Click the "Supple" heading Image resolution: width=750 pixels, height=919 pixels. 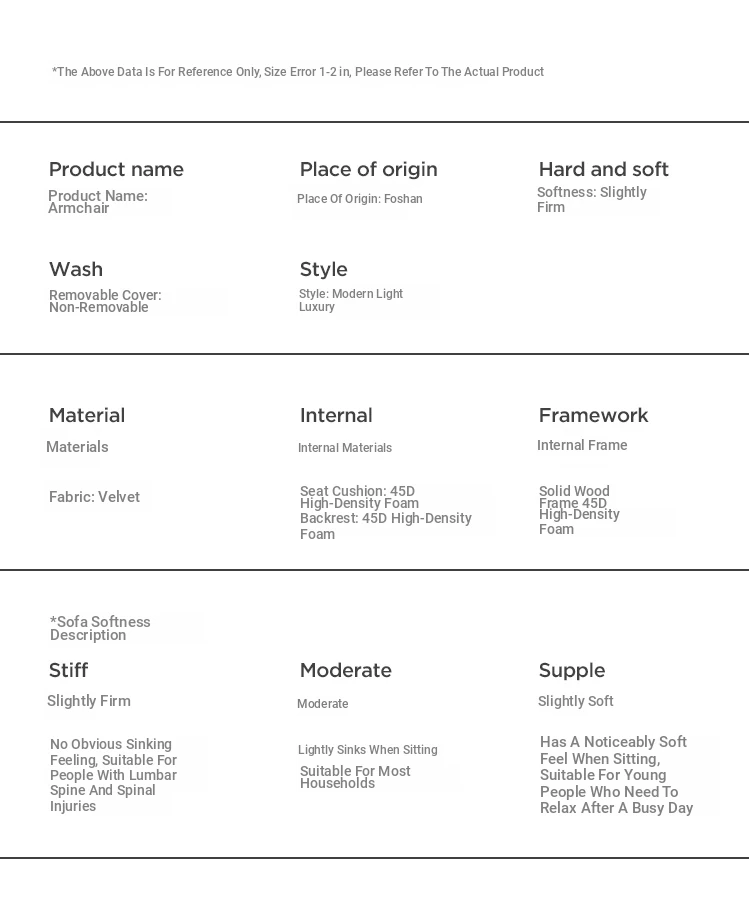[x=571, y=670]
